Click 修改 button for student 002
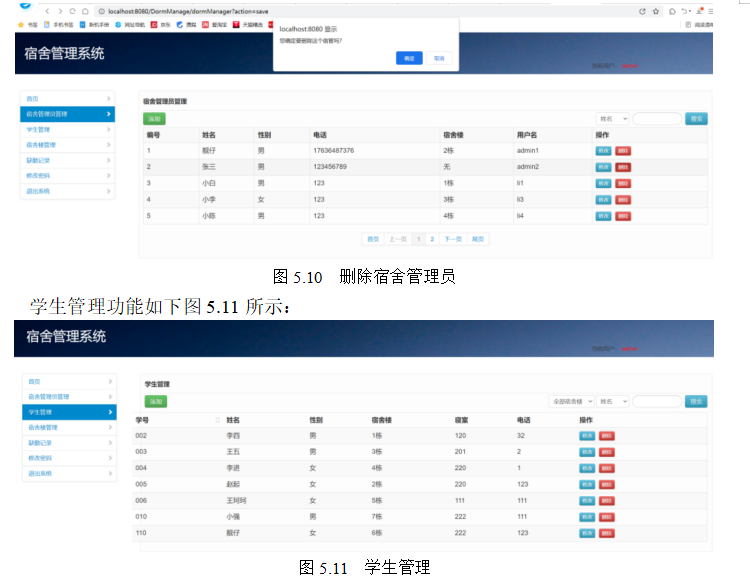This screenshot has width=750, height=582. click(587, 436)
